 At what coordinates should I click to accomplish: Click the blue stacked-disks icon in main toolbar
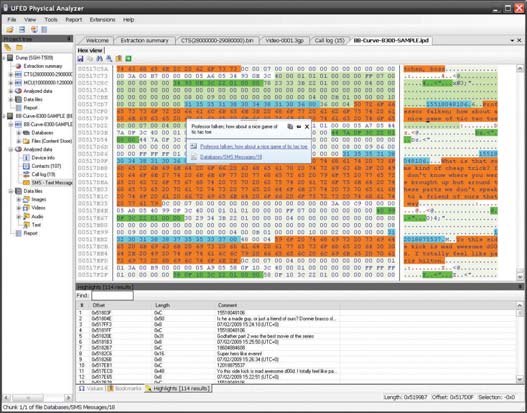[x=22, y=30]
